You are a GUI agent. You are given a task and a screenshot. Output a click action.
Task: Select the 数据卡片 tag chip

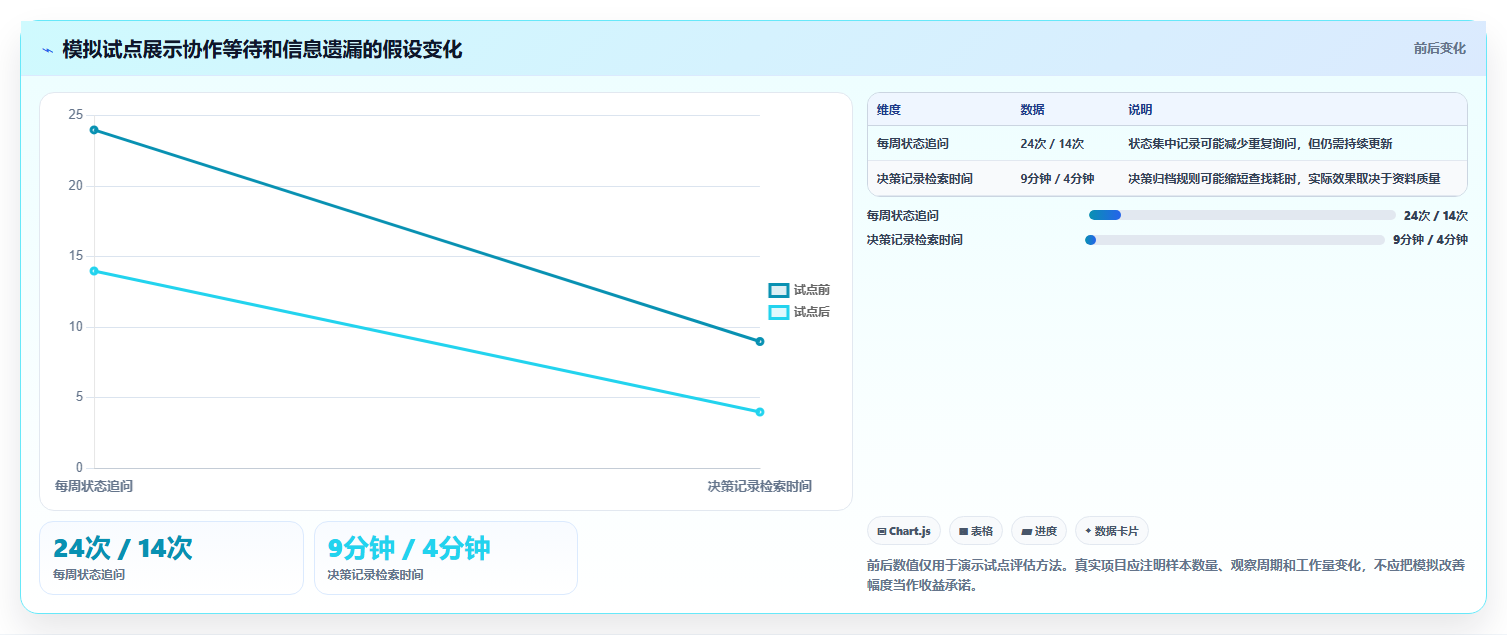coord(1112,531)
